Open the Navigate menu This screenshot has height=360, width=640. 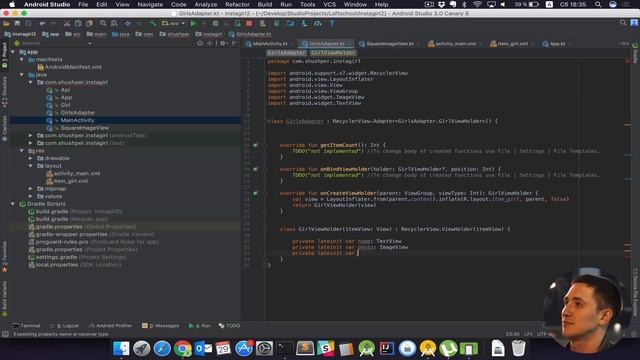(x=150, y=4)
